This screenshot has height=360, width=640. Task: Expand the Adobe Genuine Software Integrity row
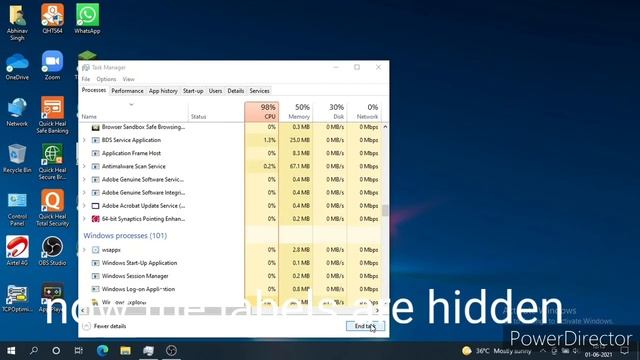coord(84,192)
